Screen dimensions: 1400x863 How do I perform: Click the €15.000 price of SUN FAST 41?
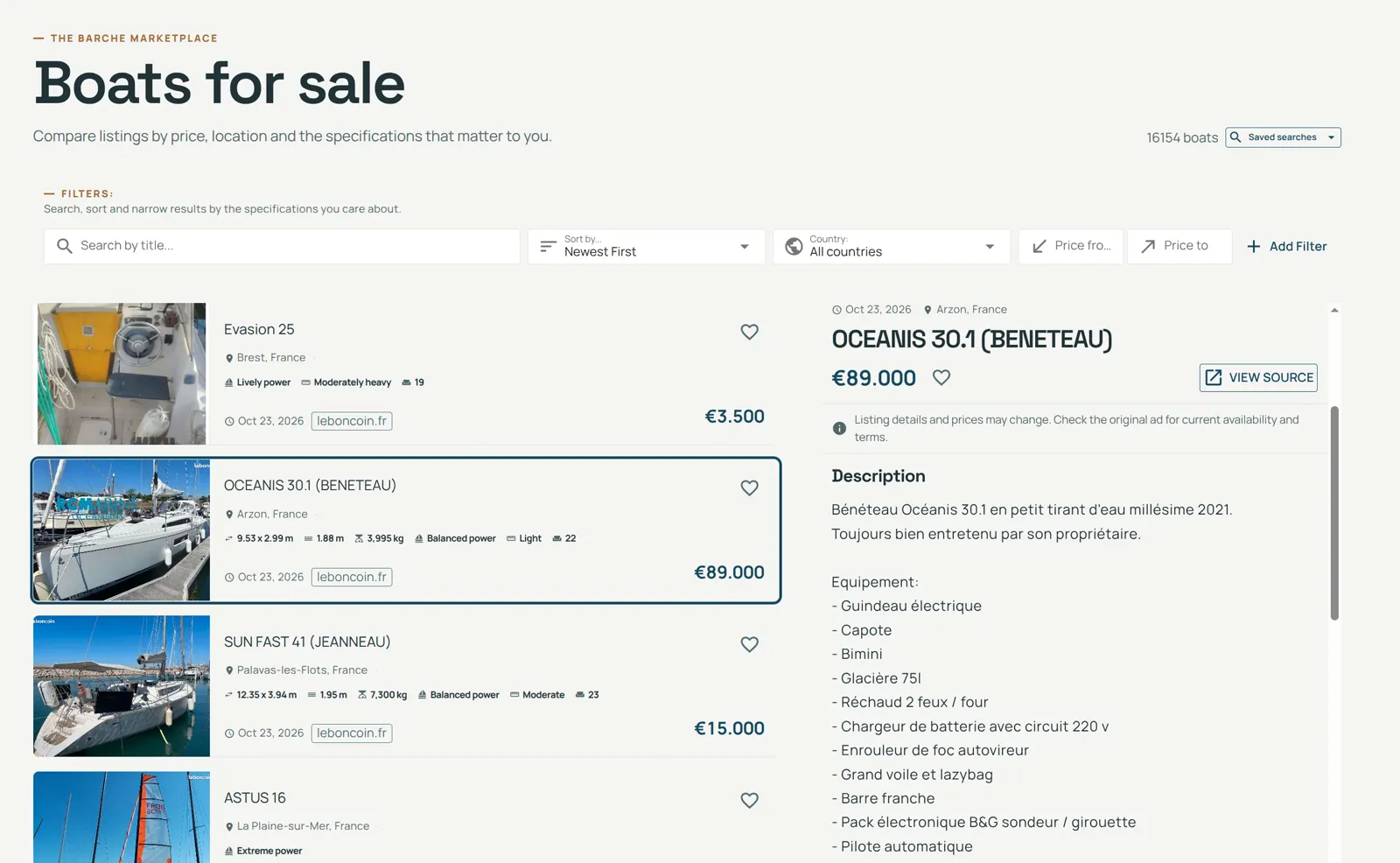coord(729,728)
